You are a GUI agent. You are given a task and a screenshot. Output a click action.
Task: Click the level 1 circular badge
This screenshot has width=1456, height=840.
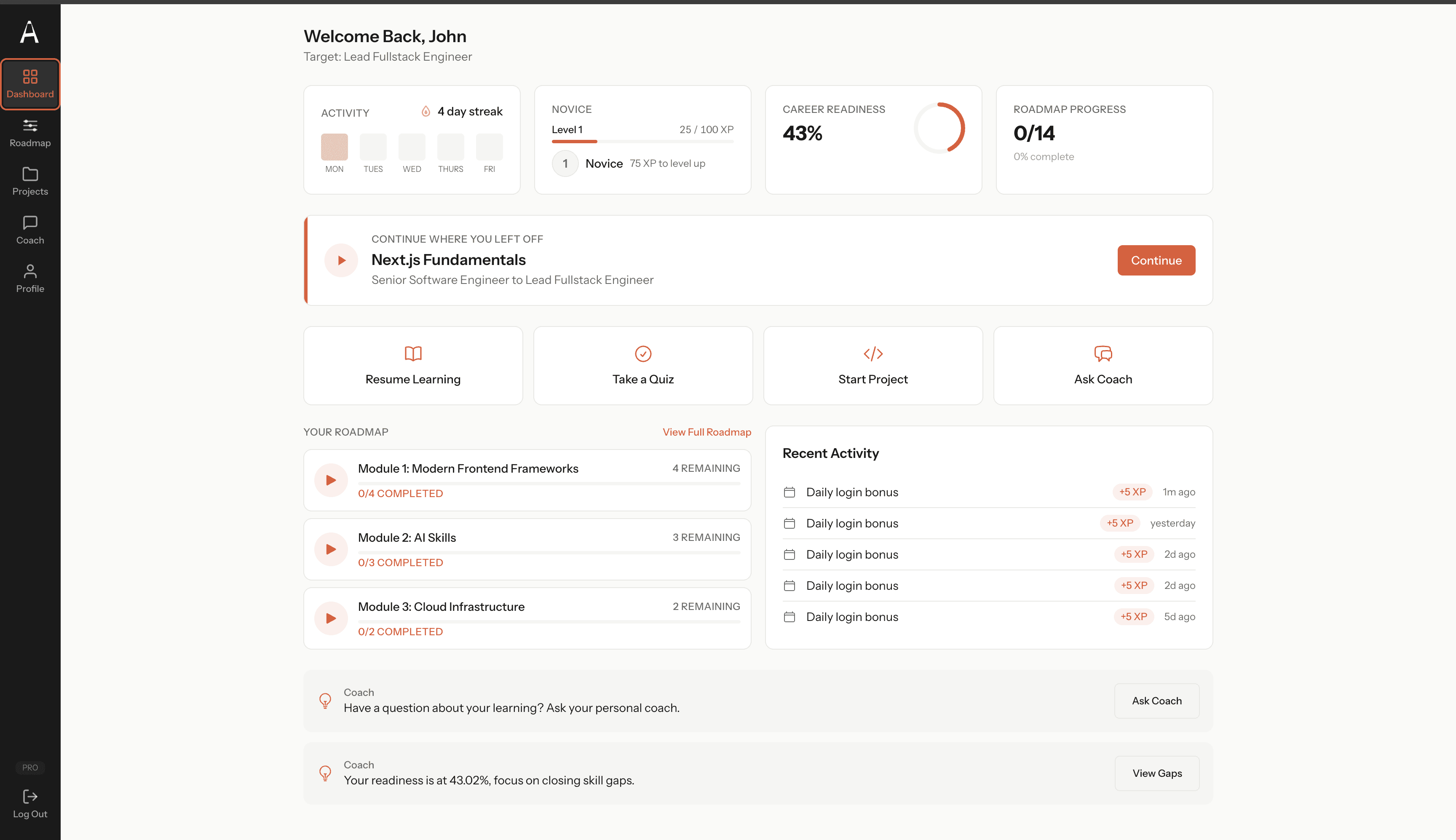(565, 164)
